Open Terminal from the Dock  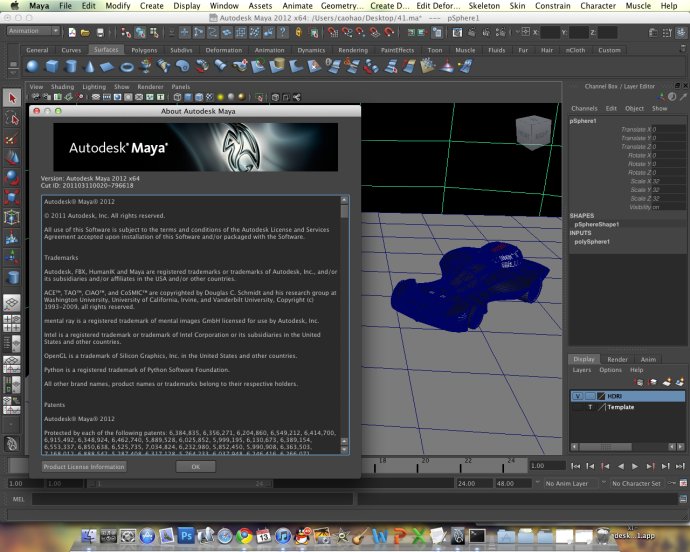477,536
